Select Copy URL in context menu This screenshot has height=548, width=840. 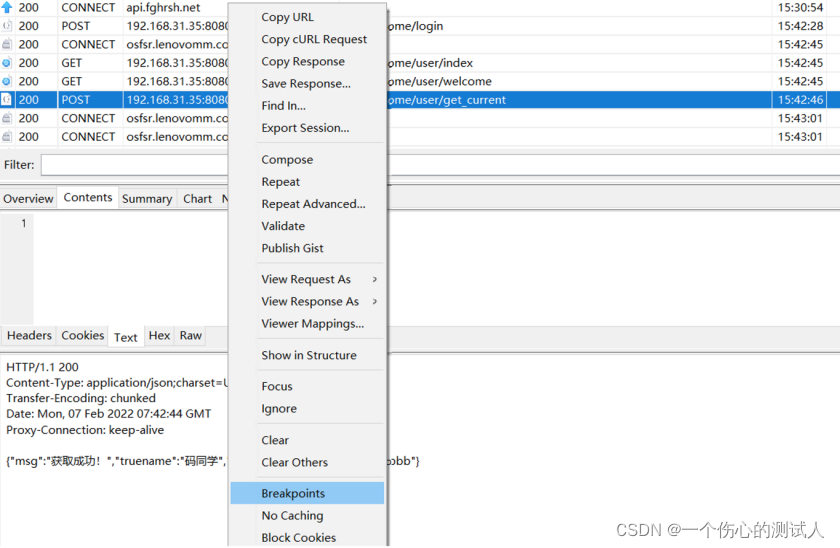(x=288, y=17)
